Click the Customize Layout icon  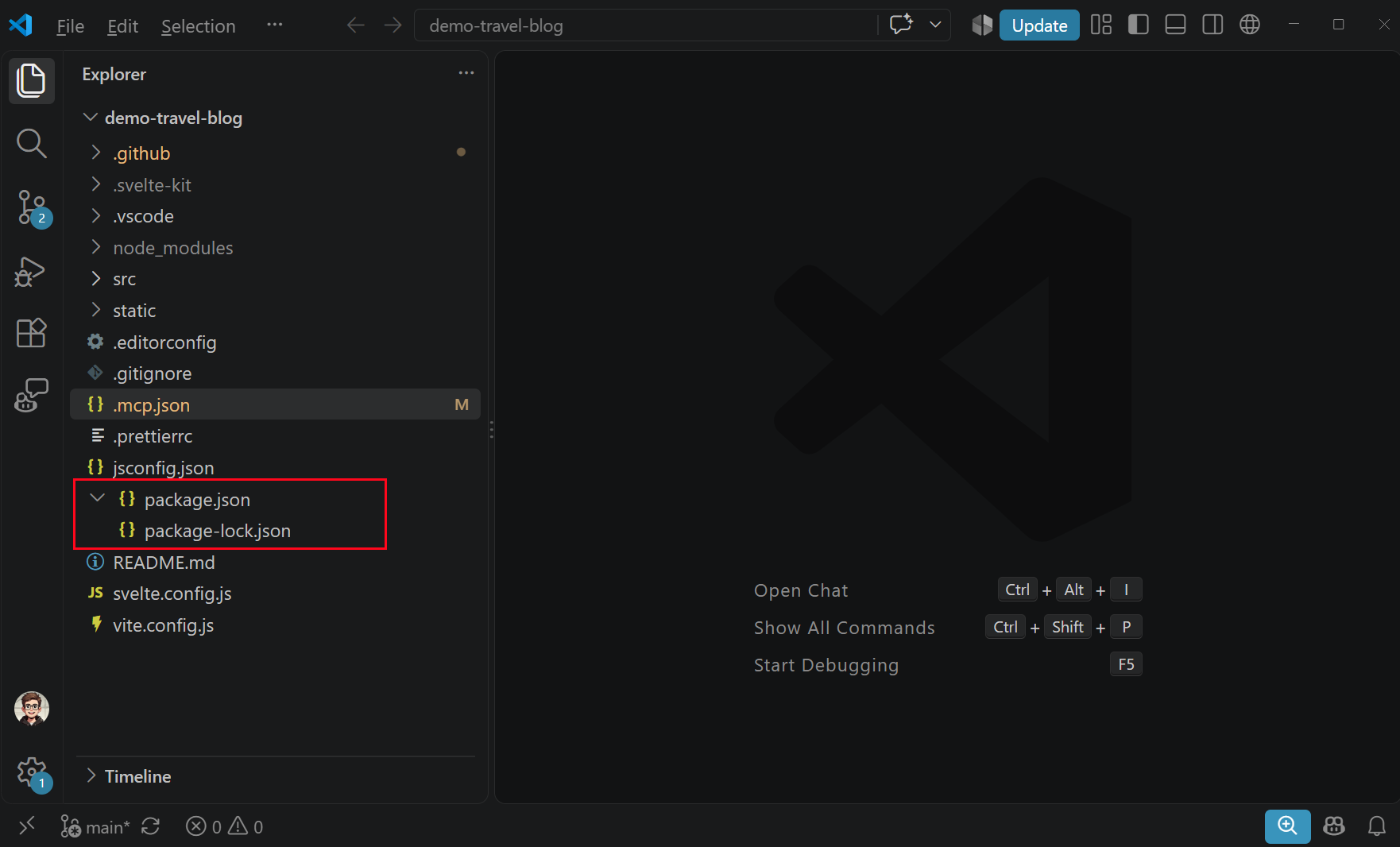(x=1101, y=25)
